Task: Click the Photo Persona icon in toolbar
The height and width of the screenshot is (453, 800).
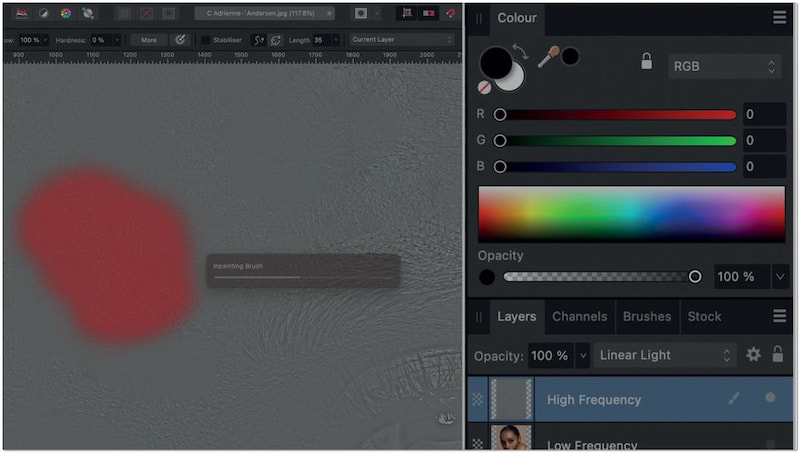Action: click(x=21, y=14)
